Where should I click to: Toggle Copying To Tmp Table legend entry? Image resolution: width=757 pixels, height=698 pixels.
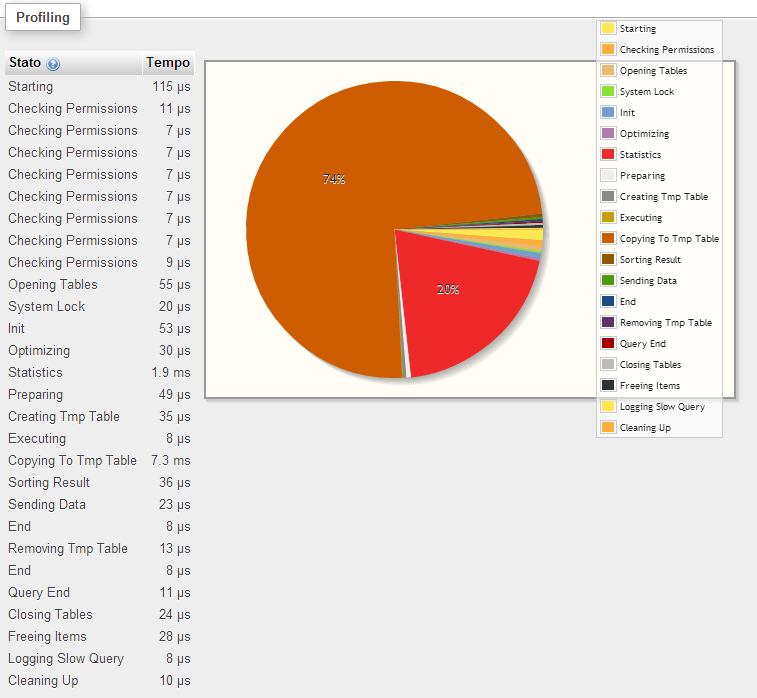[x=668, y=239]
